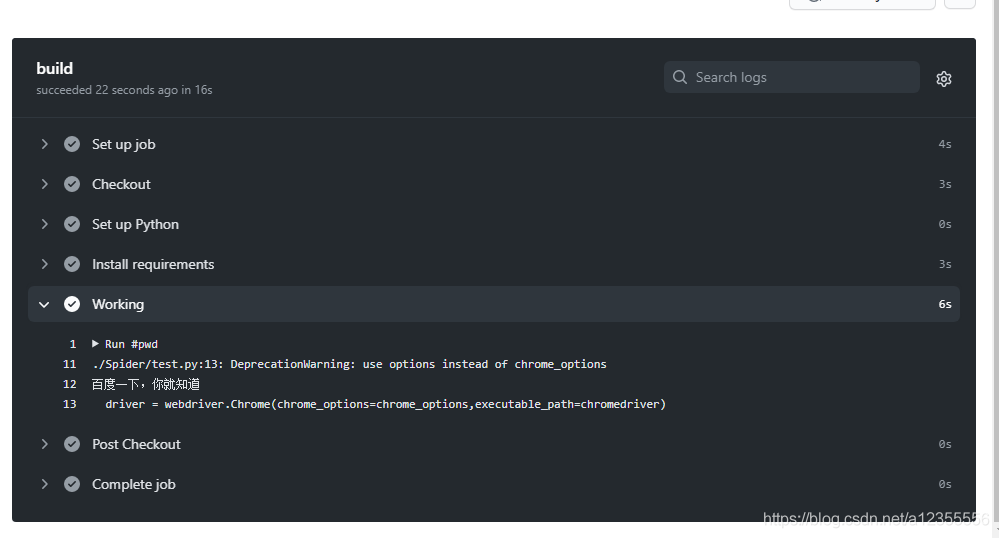Open the Set up Python step label
Viewport: 999px width, 538px height.
coord(135,224)
